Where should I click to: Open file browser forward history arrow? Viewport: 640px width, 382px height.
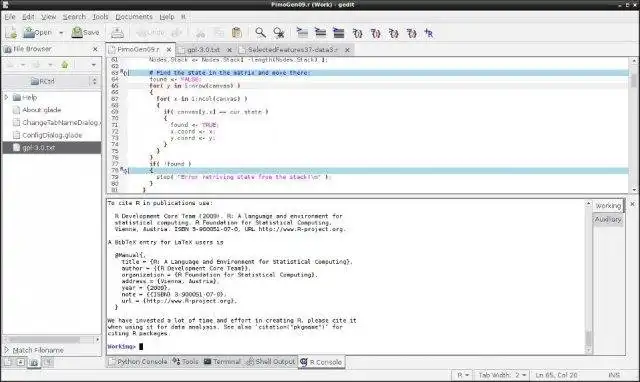pyautogui.click(x=50, y=64)
